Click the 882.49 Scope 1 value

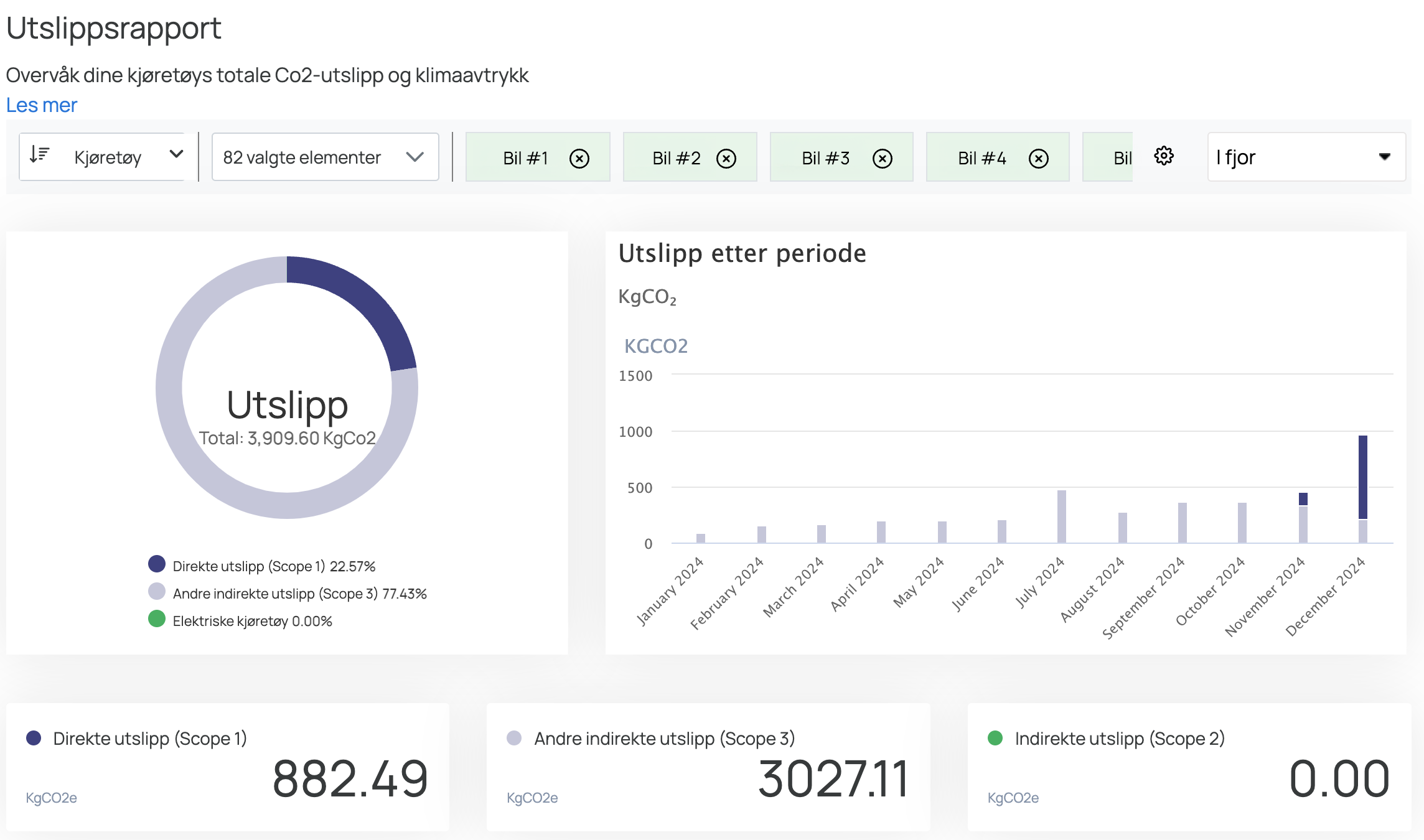[x=350, y=778]
